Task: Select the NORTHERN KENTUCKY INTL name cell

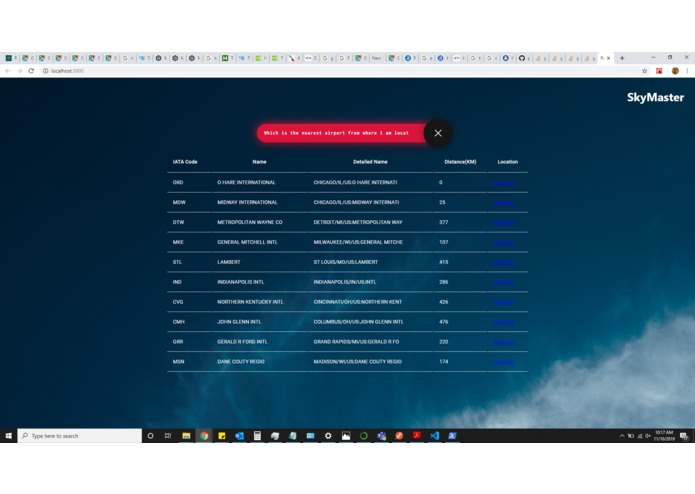Action: coord(250,302)
